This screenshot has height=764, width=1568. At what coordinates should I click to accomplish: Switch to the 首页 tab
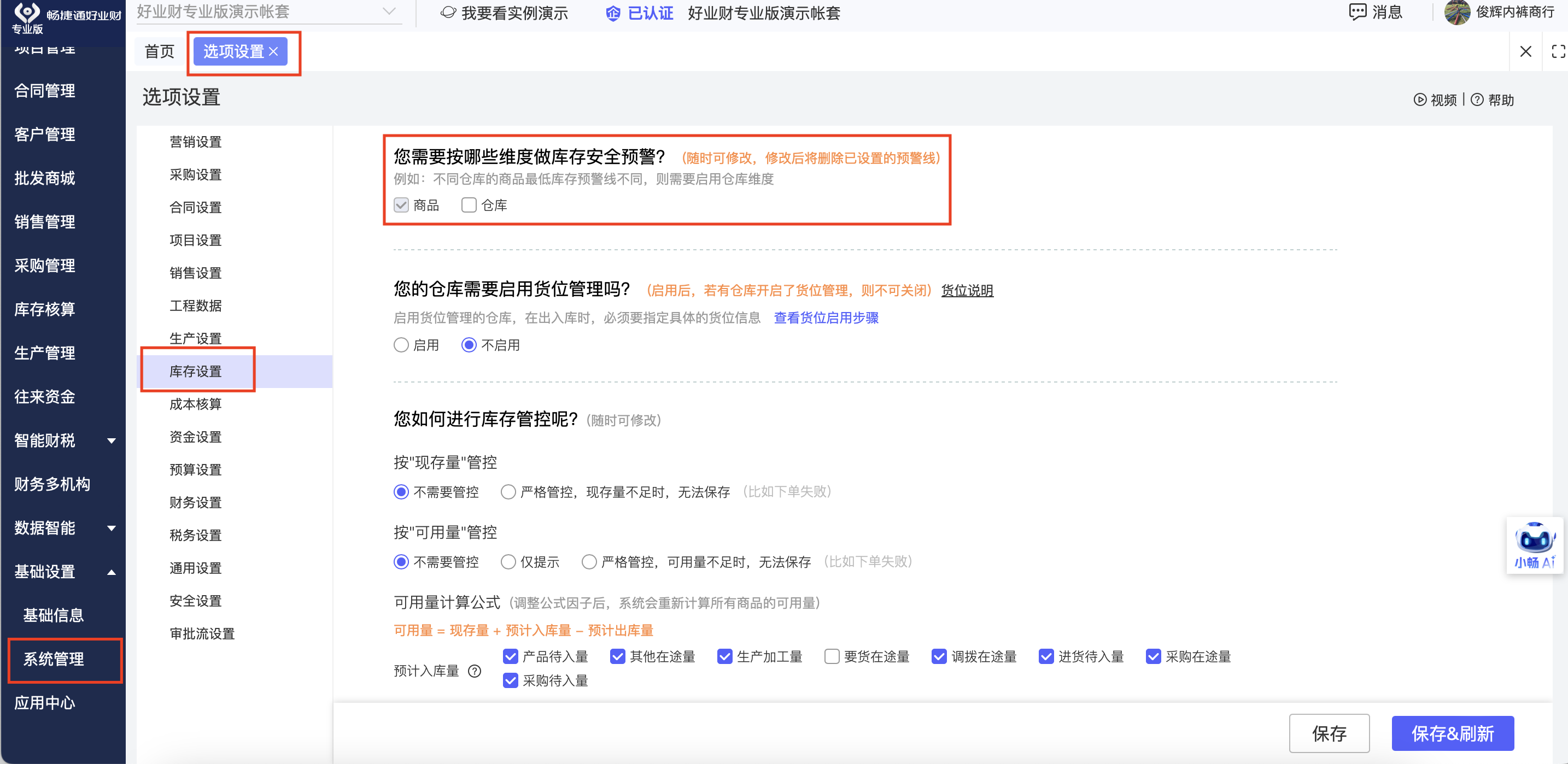(160, 52)
